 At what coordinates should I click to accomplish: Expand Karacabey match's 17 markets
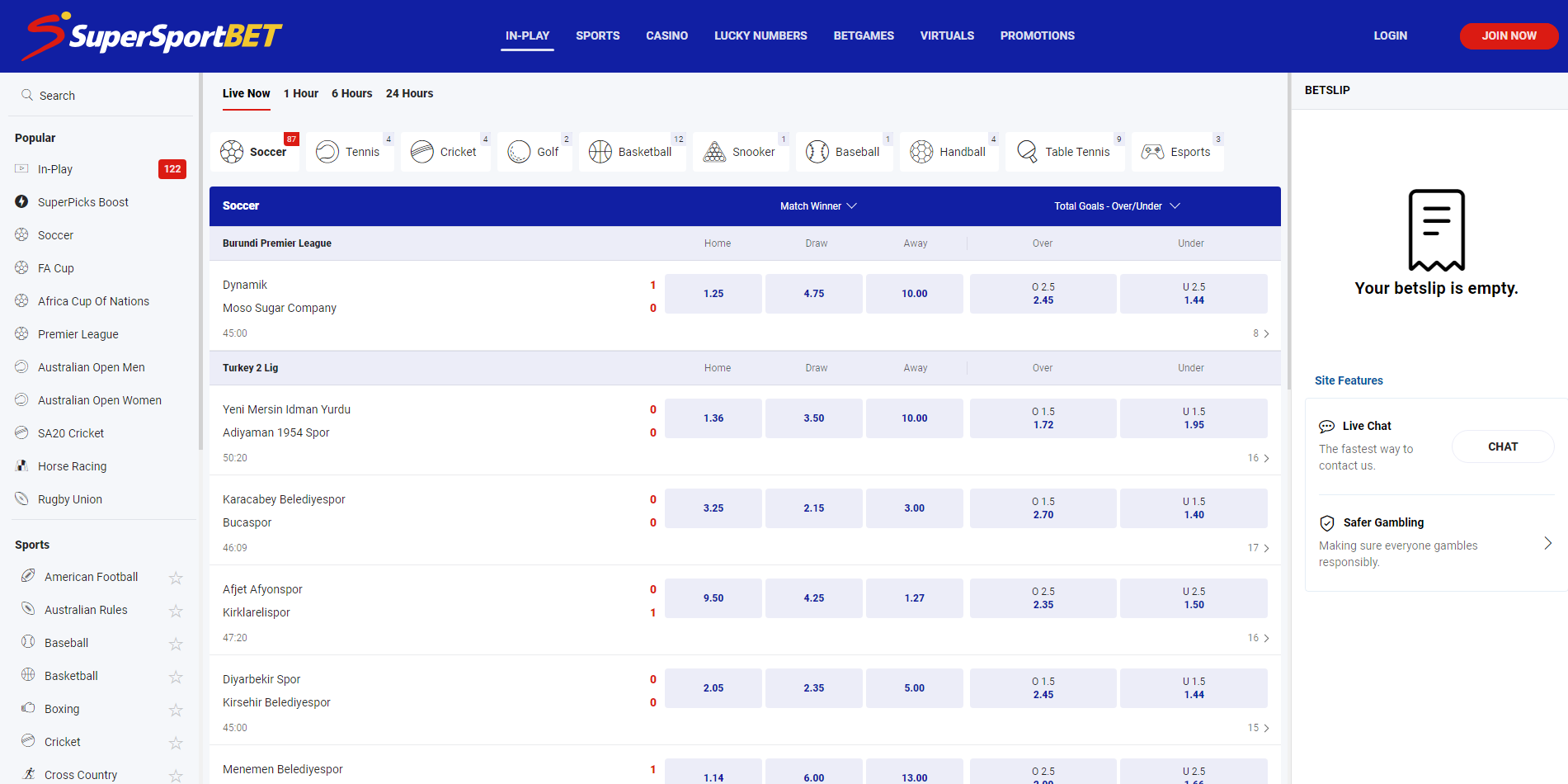tap(1259, 548)
